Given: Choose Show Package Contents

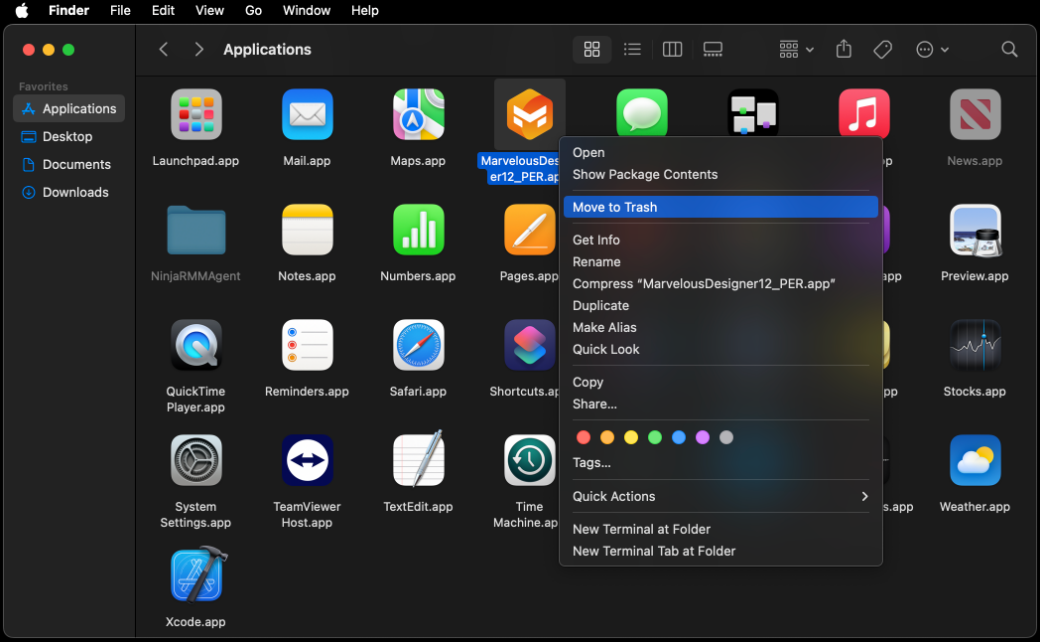Looking at the screenshot, I should click(721, 174).
